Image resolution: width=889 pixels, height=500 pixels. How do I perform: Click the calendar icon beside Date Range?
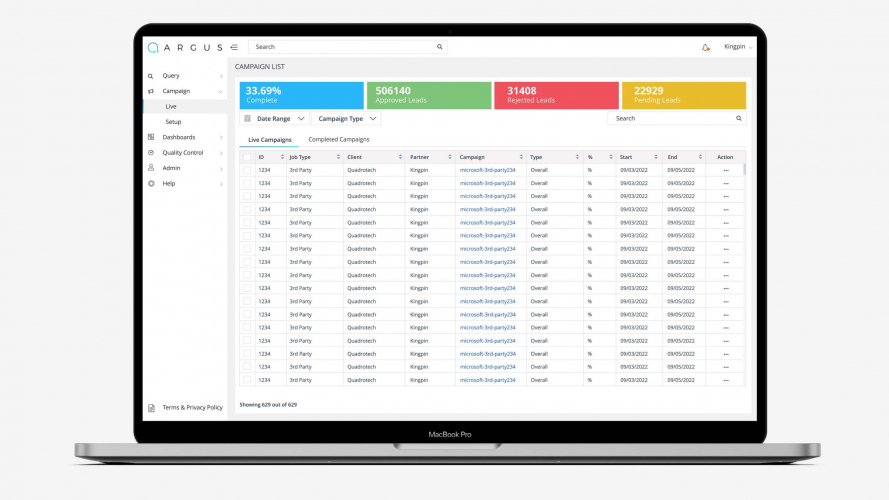(x=247, y=118)
